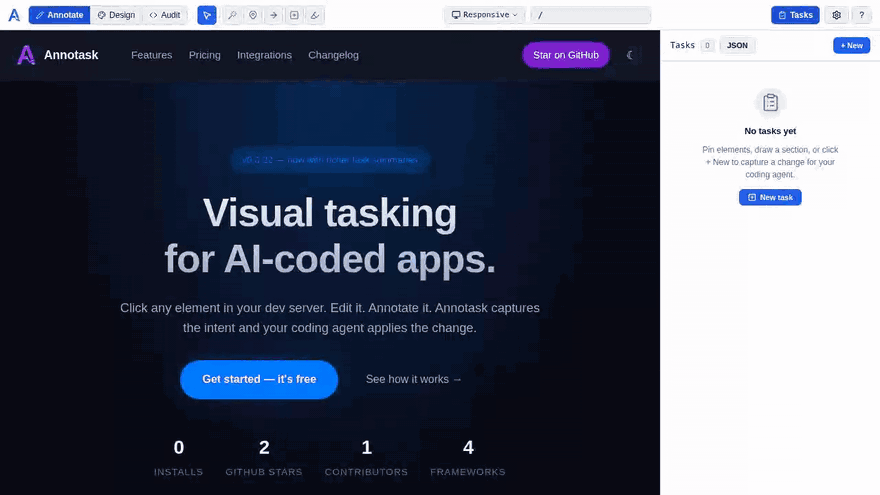Click the tasks count badge showing 0
Screen dimensions: 880x495
coord(707,45)
